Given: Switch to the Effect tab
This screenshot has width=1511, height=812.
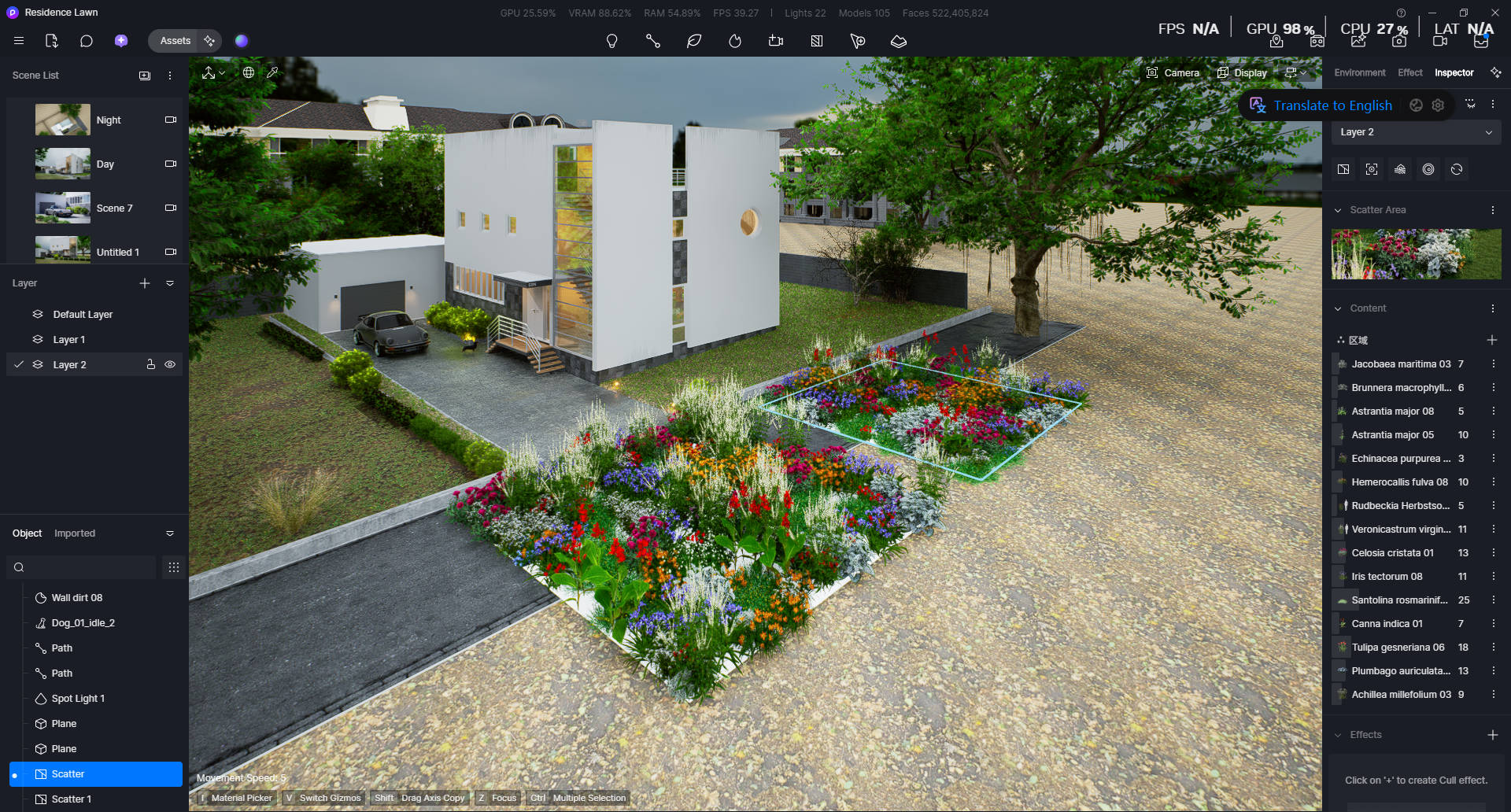Looking at the screenshot, I should [x=1410, y=72].
